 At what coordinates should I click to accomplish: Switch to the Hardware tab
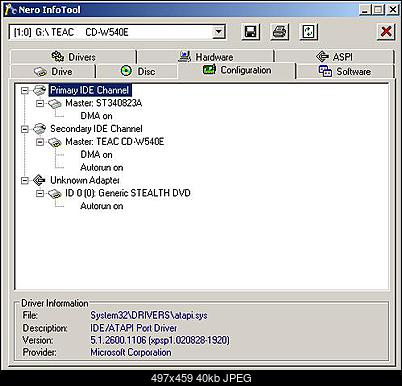tap(206, 57)
